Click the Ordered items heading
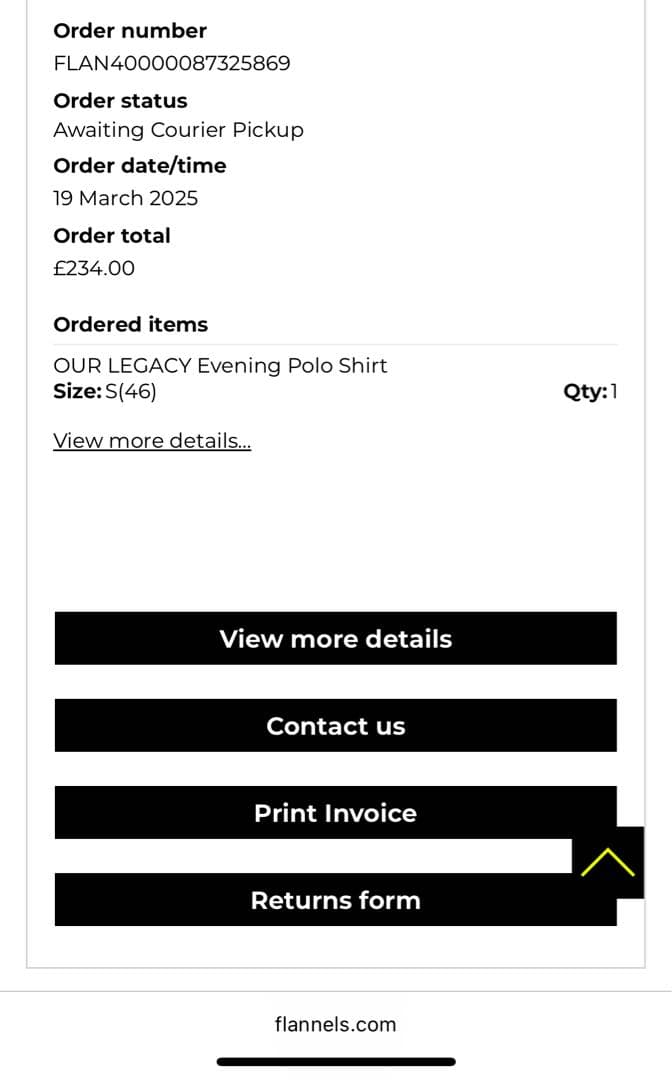 click(x=131, y=325)
